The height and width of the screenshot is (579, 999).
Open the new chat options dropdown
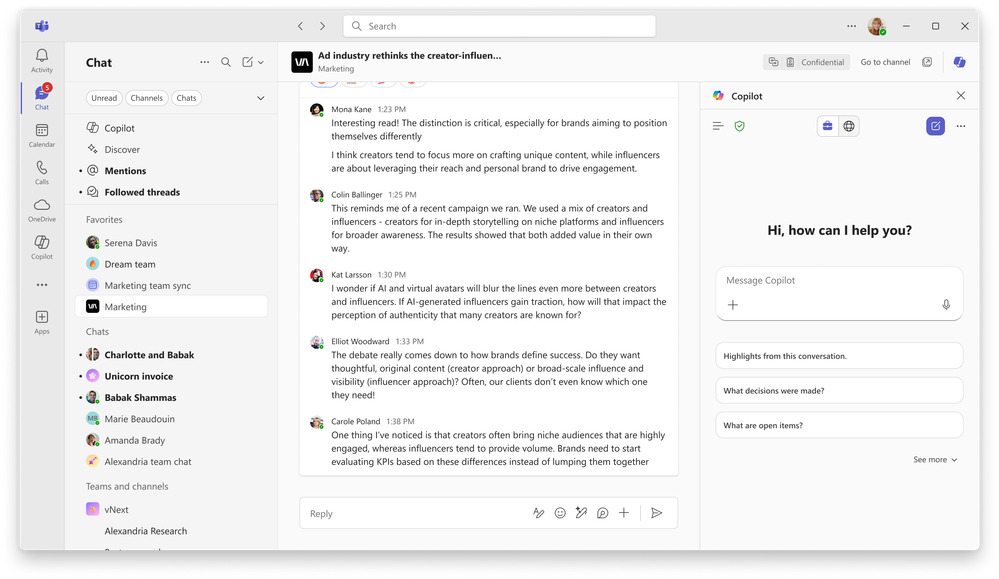(261, 62)
